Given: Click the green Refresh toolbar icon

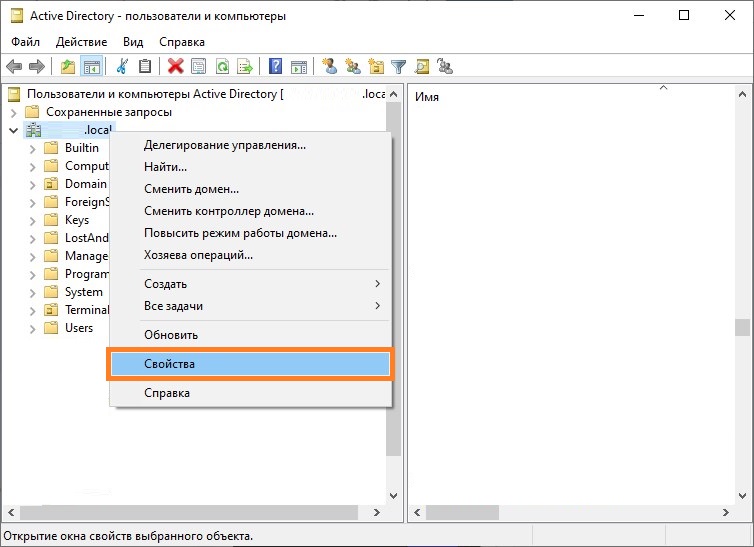Looking at the screenshot, I should tap(222, 67).
